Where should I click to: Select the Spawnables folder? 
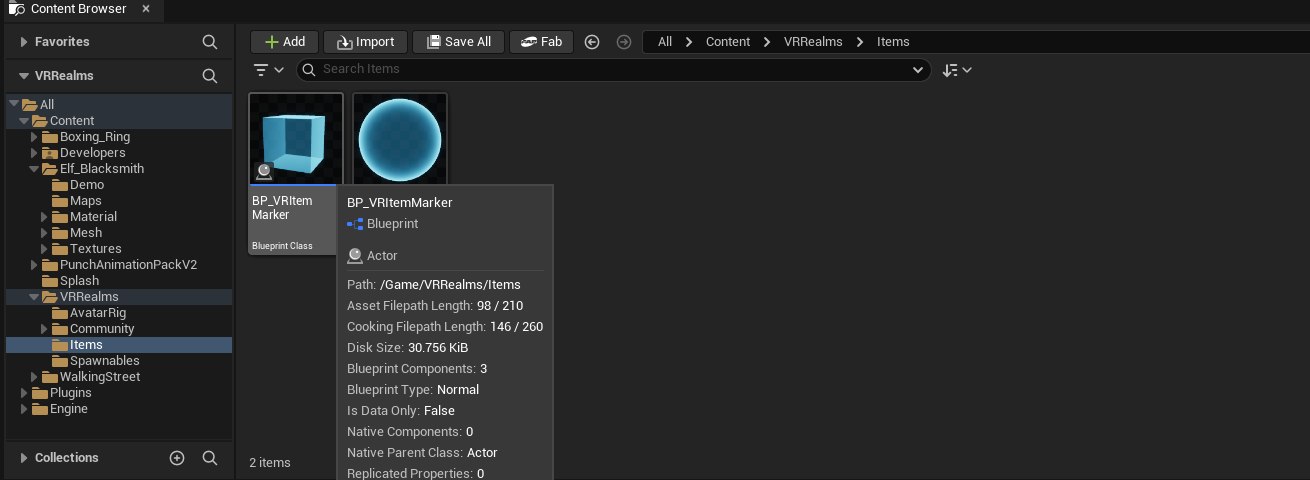click(104, 361)
